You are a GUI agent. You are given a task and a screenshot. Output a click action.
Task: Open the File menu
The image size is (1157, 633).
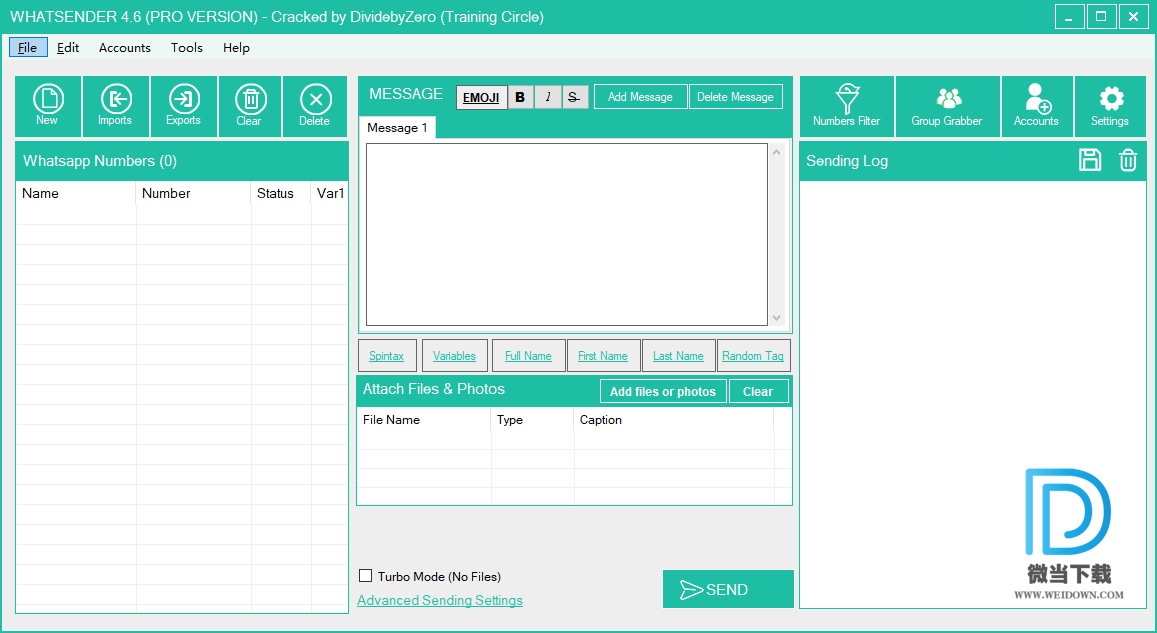tap(28, 47)
